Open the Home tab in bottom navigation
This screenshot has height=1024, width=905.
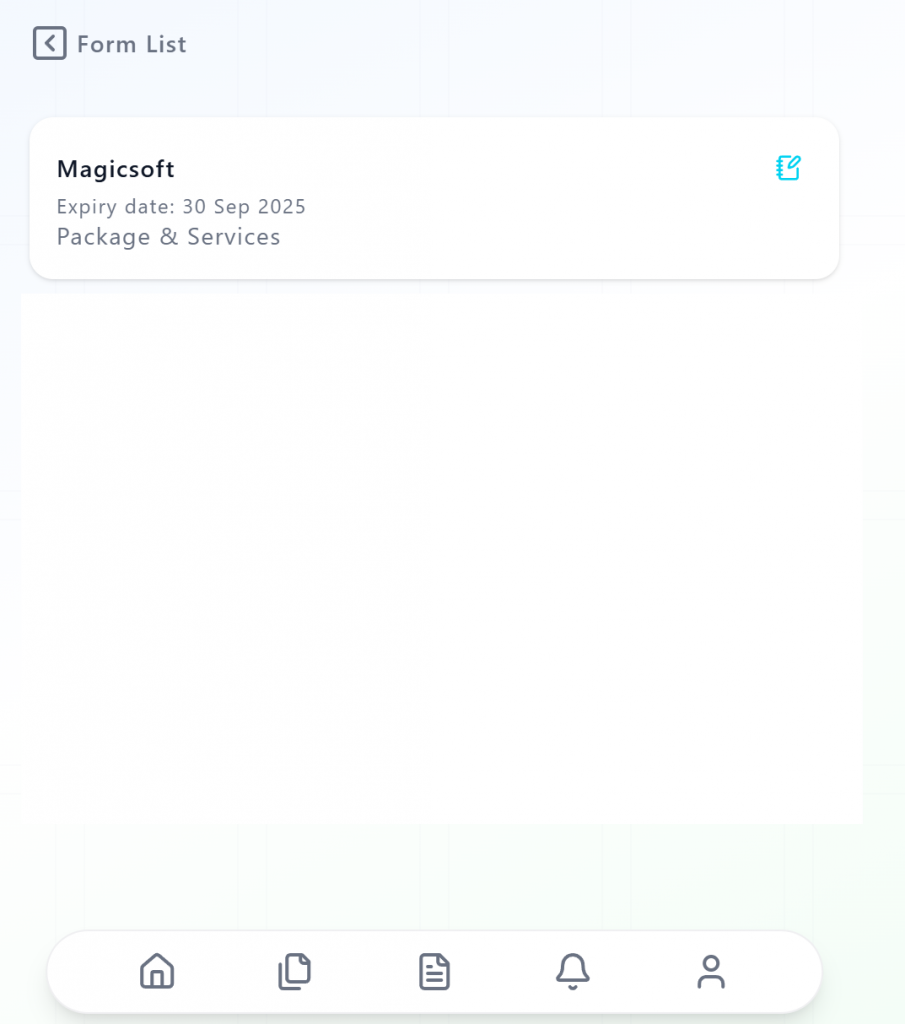[157, 971]
